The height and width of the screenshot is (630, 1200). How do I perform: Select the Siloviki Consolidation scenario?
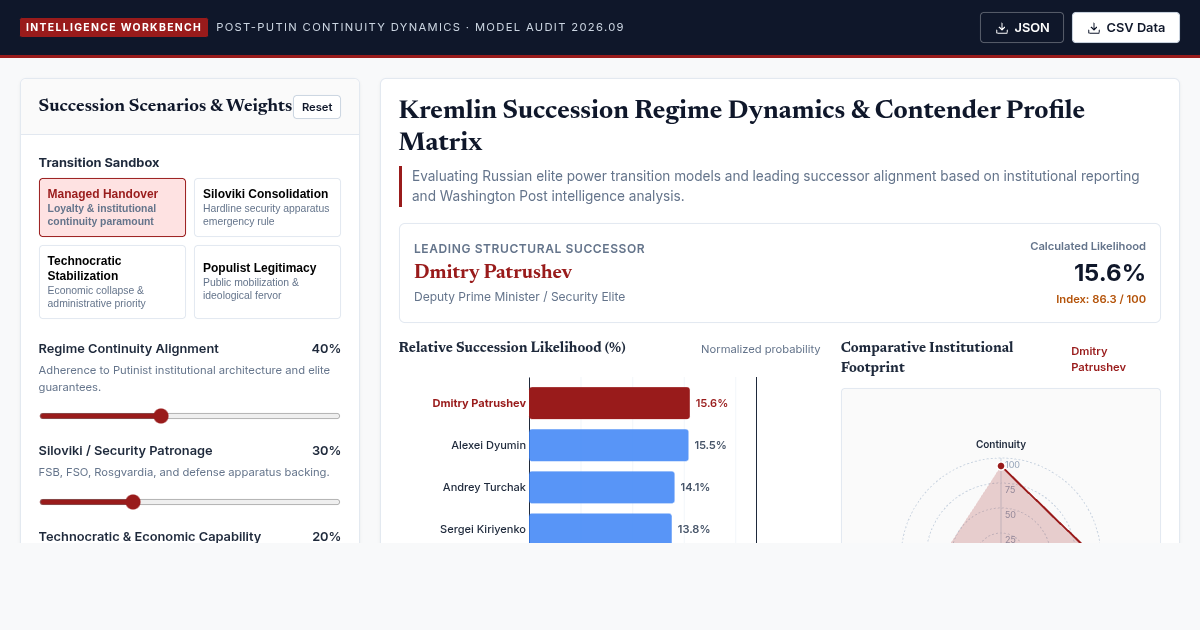[267, 207]
